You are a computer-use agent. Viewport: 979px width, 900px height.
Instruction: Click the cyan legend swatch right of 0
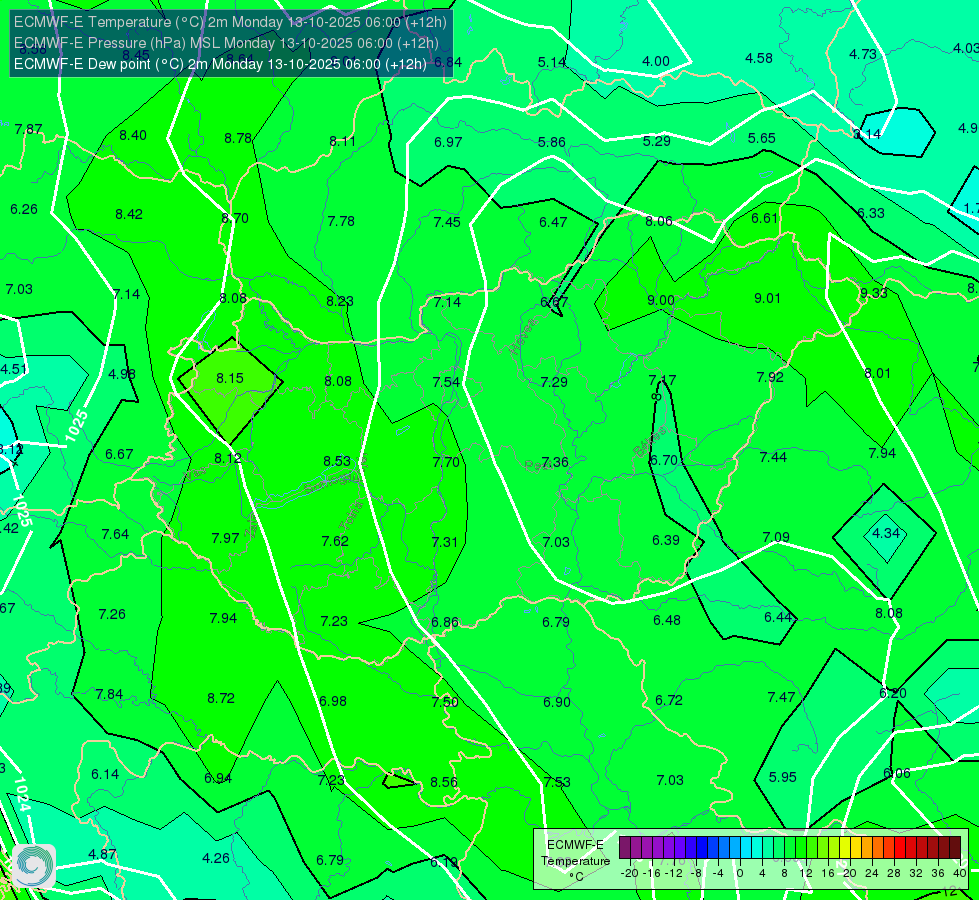746,848
